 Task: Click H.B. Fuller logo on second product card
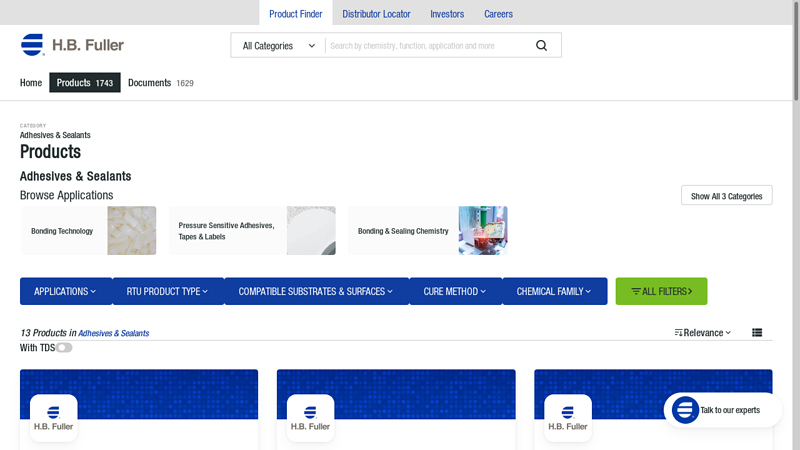pyautogui.click(x=310, y=418)
